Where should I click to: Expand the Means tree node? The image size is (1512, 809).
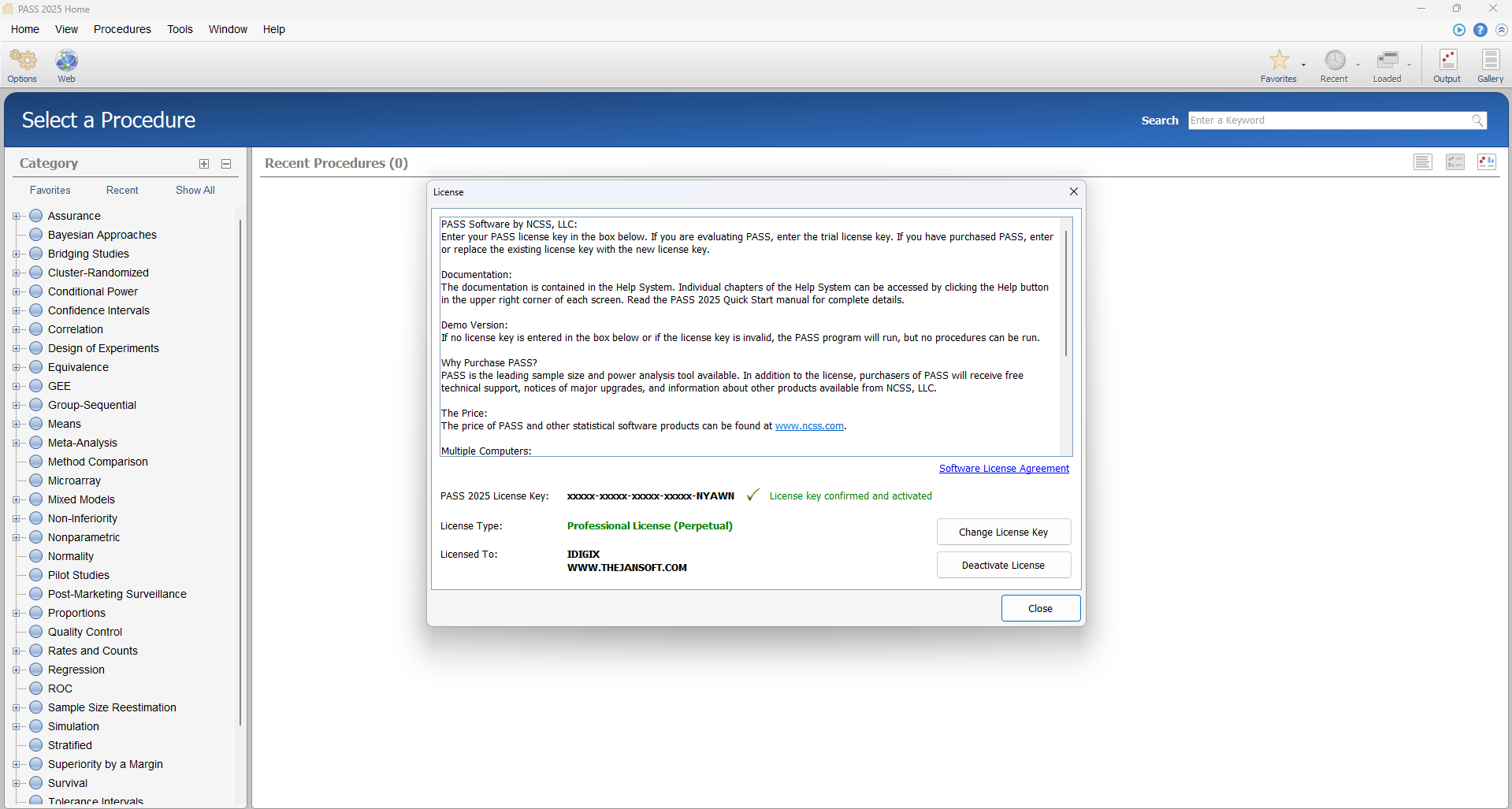(16, 424)
